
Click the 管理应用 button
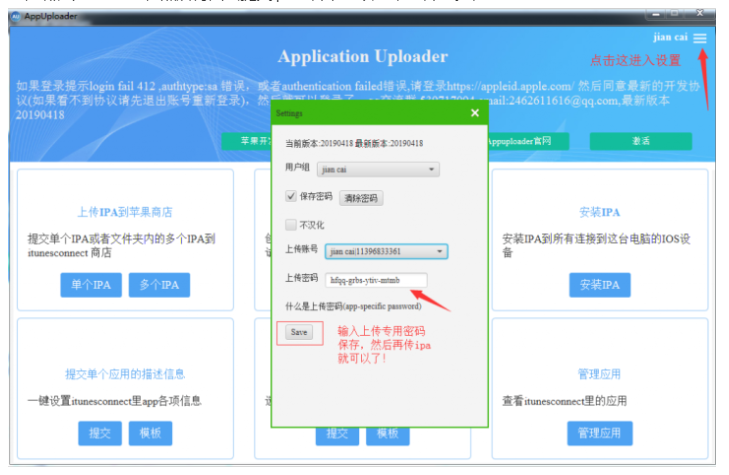pyautogui.click(x=600, y=433)
